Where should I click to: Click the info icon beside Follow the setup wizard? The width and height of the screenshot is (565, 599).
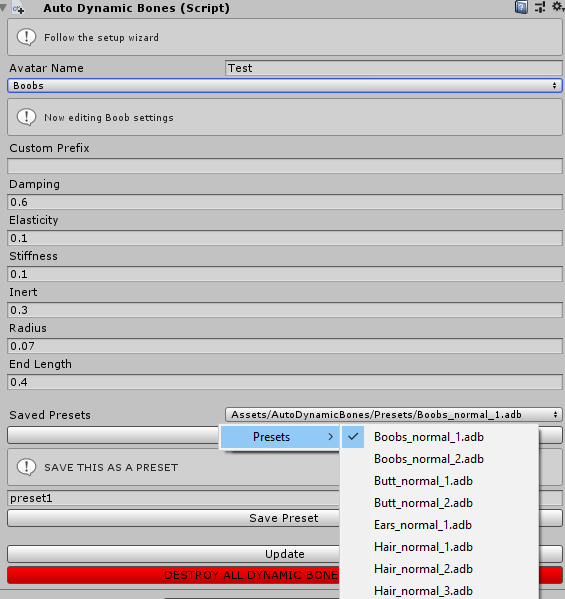coord(26,37)
